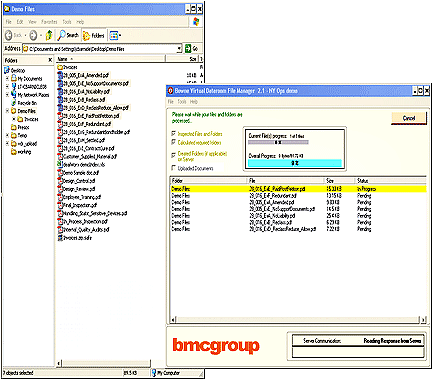This screenshot has width=440, height=386.
Task: Sort Explorer file list by Name column
Action: click(110, 59)
